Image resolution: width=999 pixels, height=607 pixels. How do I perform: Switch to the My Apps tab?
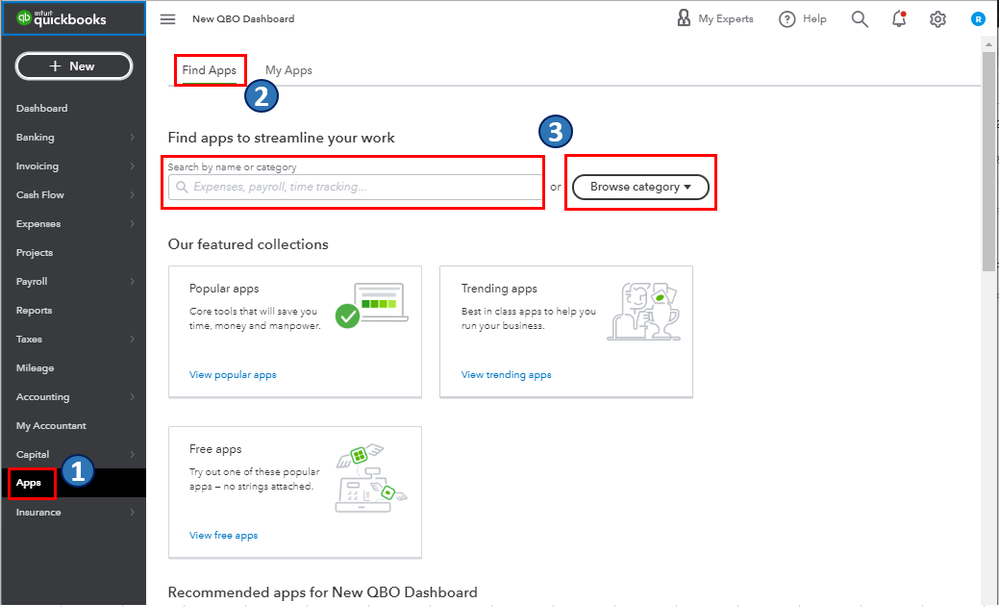click(288, 70)
